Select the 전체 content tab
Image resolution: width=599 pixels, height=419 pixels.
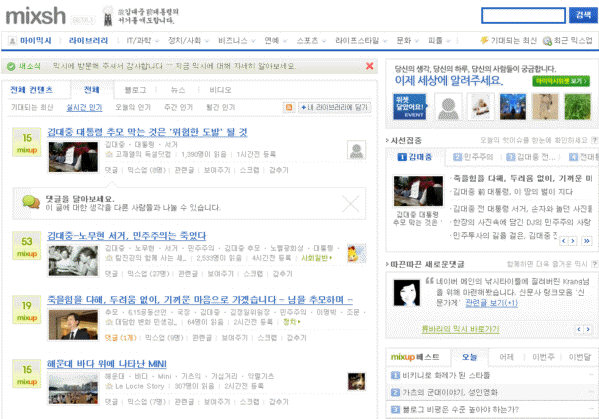[92, 90]
